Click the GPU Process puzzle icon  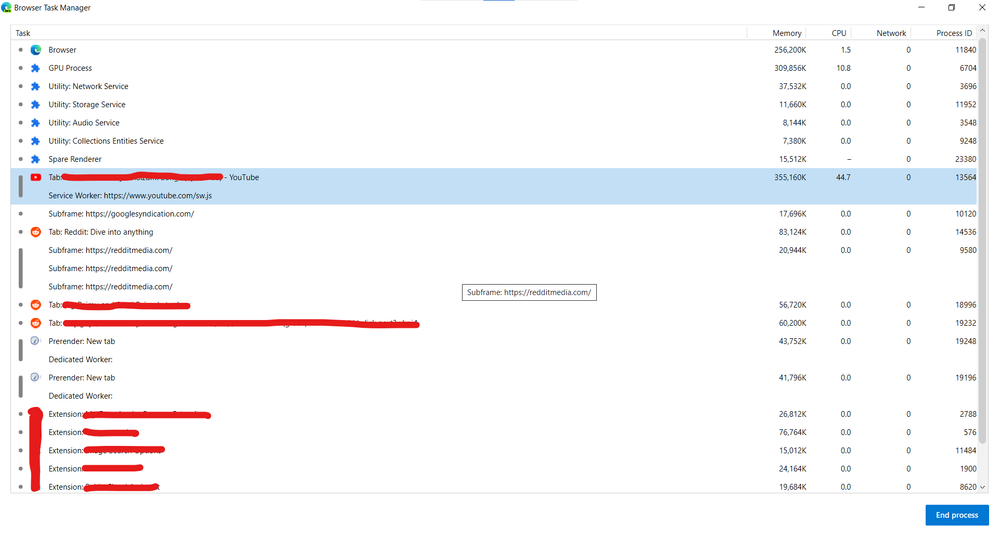click(x=36, y=68)
